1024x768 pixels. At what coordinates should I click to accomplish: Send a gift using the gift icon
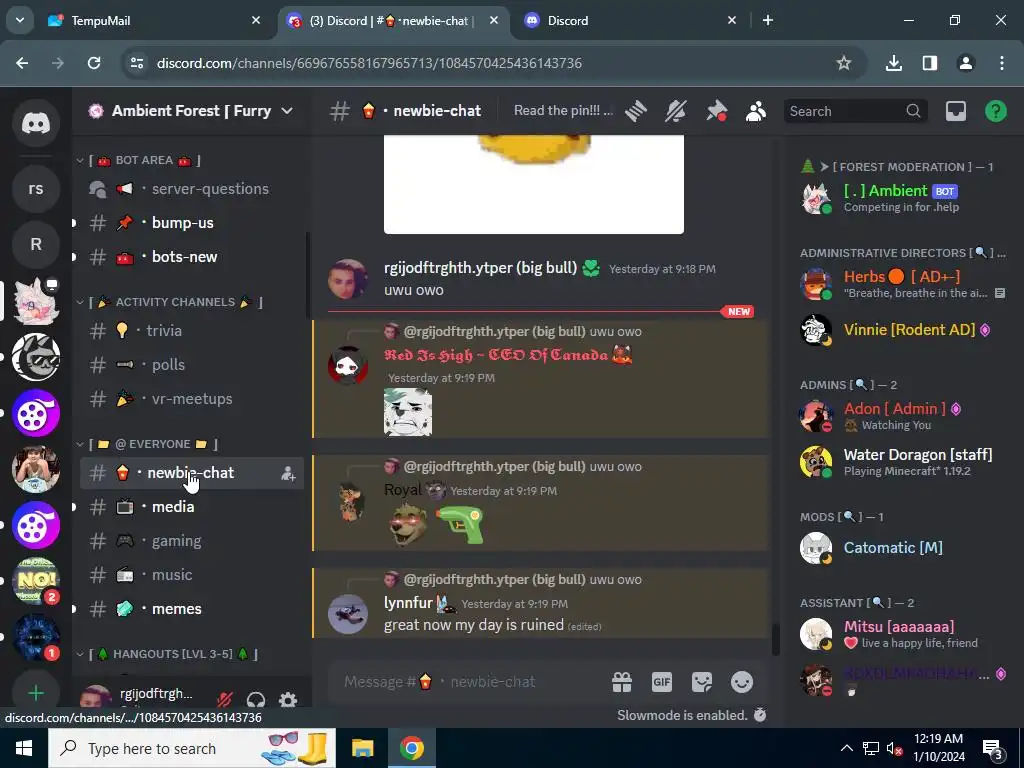622,682
